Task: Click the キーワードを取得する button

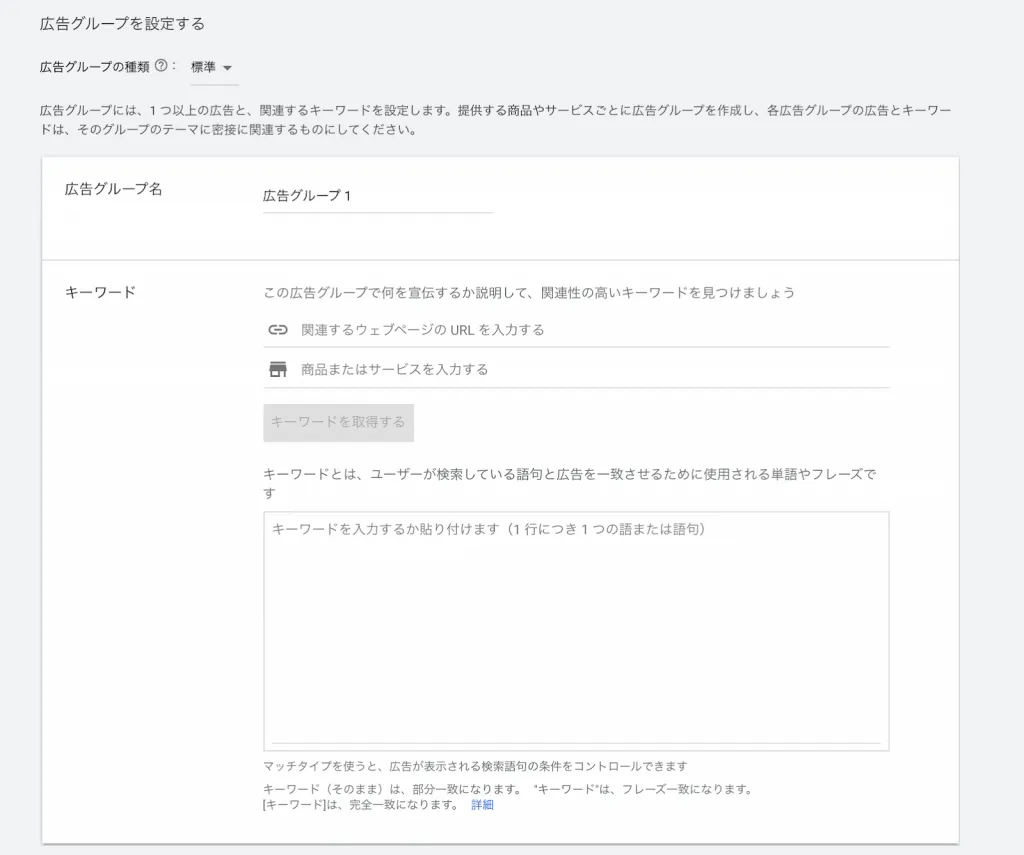Action: (x=338, y=423)
